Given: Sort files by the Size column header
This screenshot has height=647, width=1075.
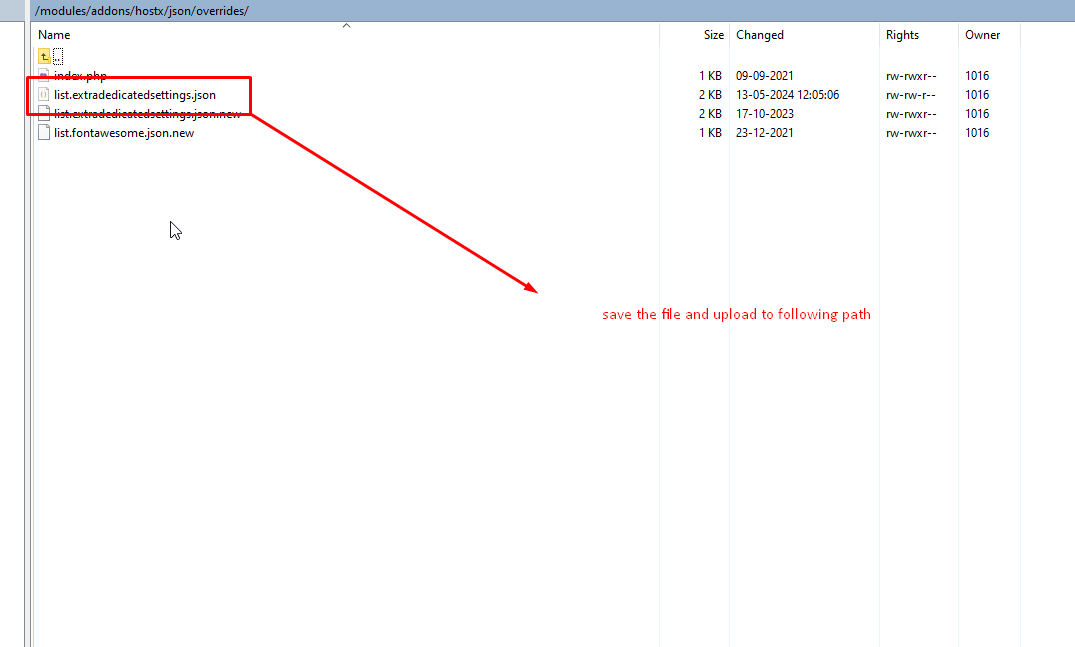Looking at the screenshot, I should 713,35.
